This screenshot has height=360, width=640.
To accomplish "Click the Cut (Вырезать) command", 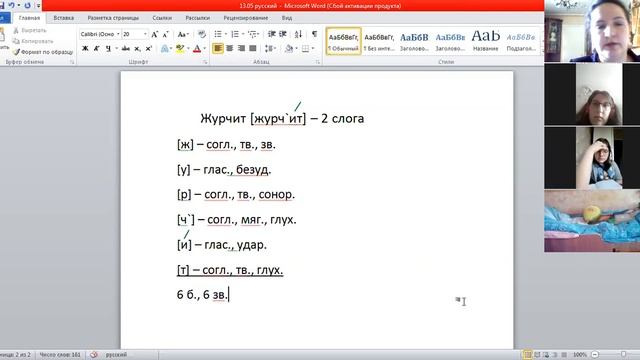I will pos(30,30).
